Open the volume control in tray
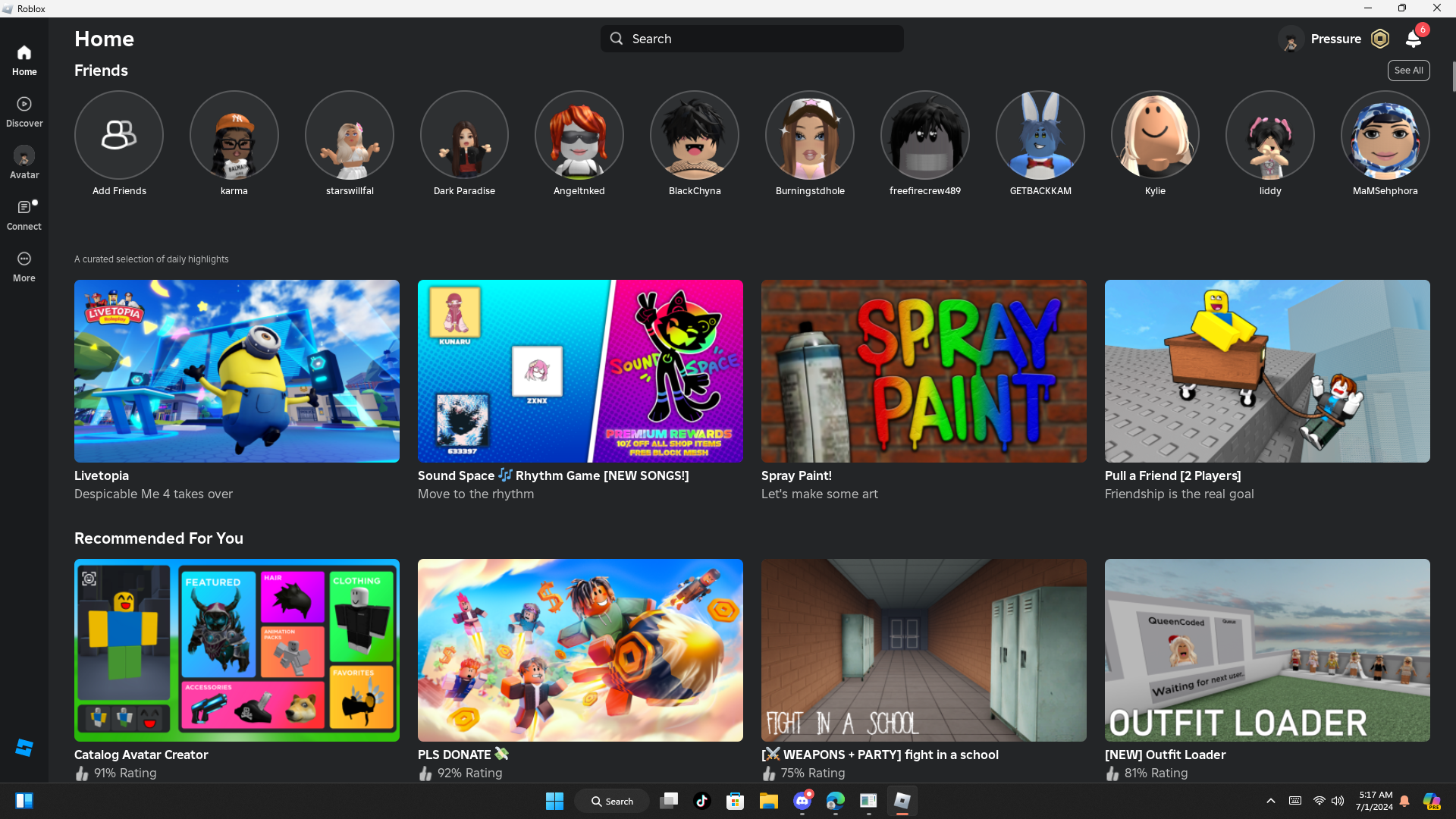The image size is (1456, 819). [1338, 801]
